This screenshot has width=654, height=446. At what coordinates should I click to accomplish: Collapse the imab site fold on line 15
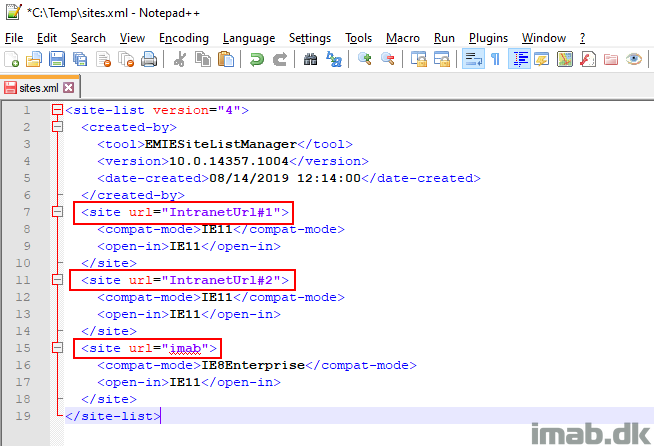57,348
